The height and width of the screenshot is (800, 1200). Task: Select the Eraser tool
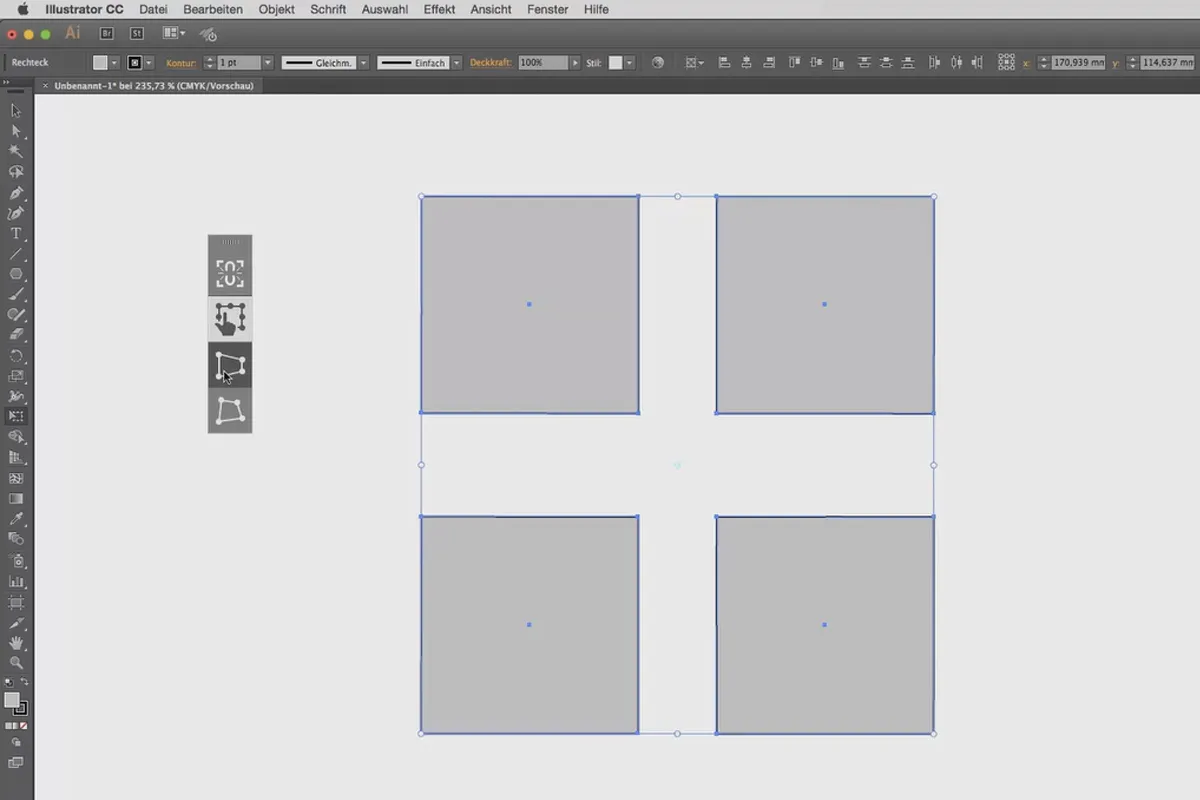[16, 335]
